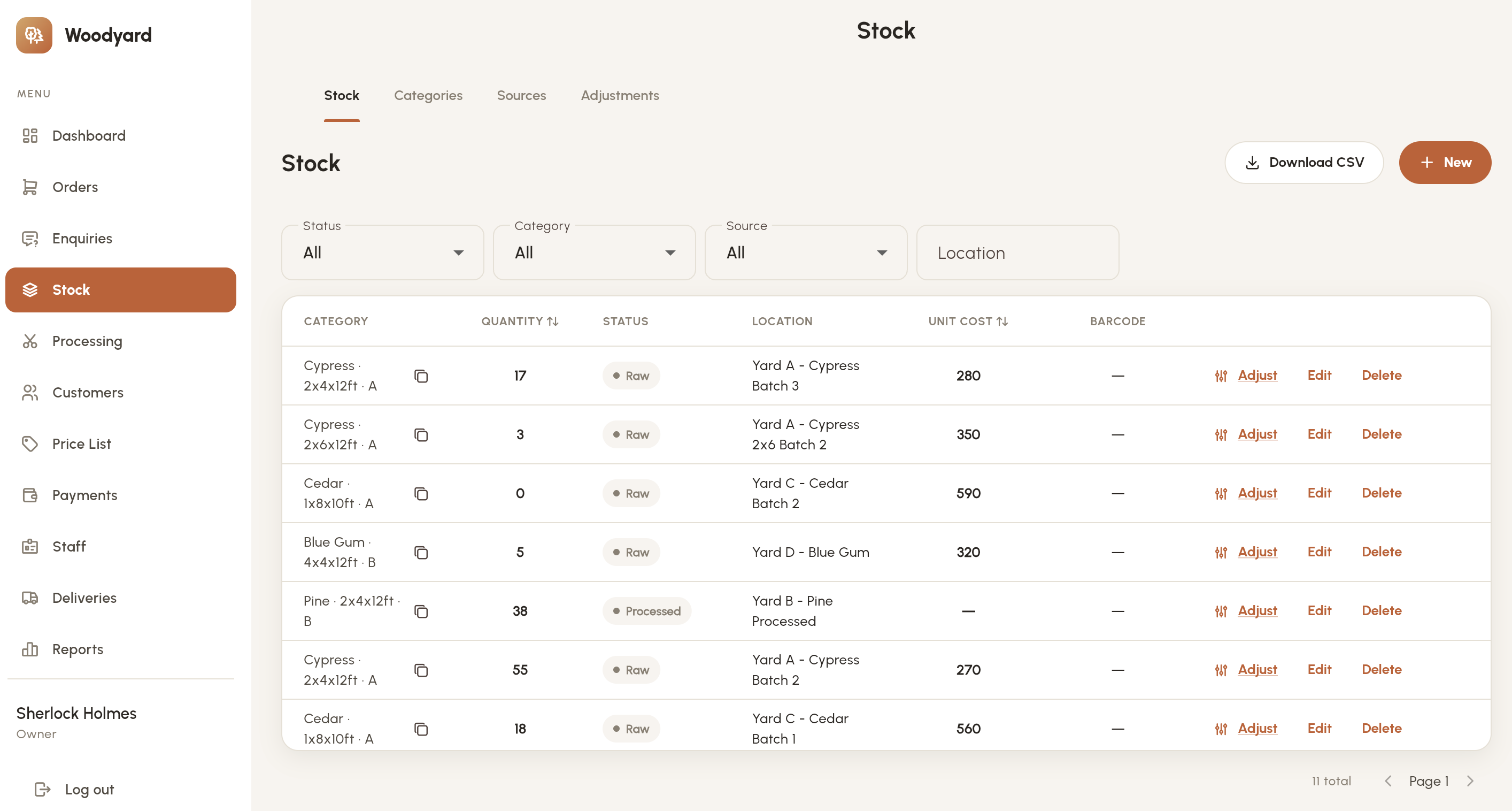Viewport: 1512px width, 811px height.
Task: Click the Staff badge icon
Action: click(30, 547)
